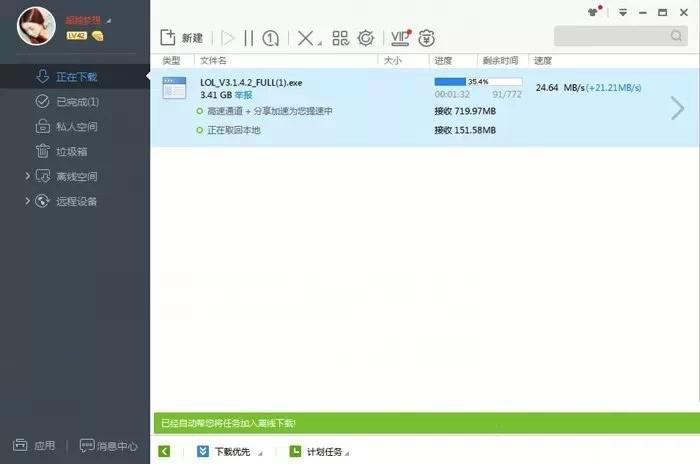
Task: Click the magnifier search icon
Action: pos(676,36)
